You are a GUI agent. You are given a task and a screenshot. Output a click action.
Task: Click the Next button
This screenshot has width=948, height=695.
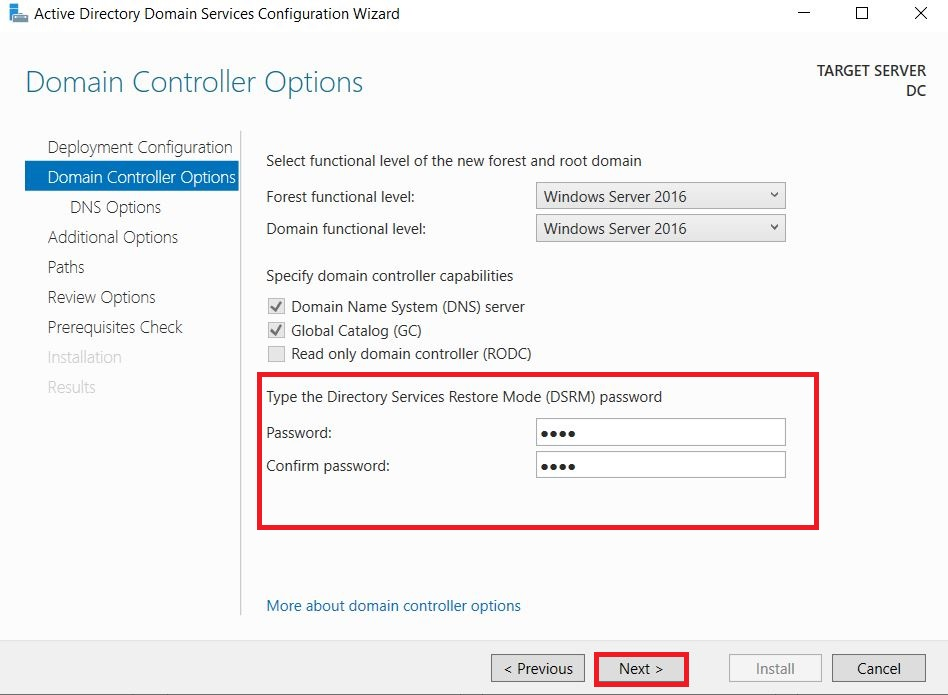pyautogui.click(x=641, y=668)
